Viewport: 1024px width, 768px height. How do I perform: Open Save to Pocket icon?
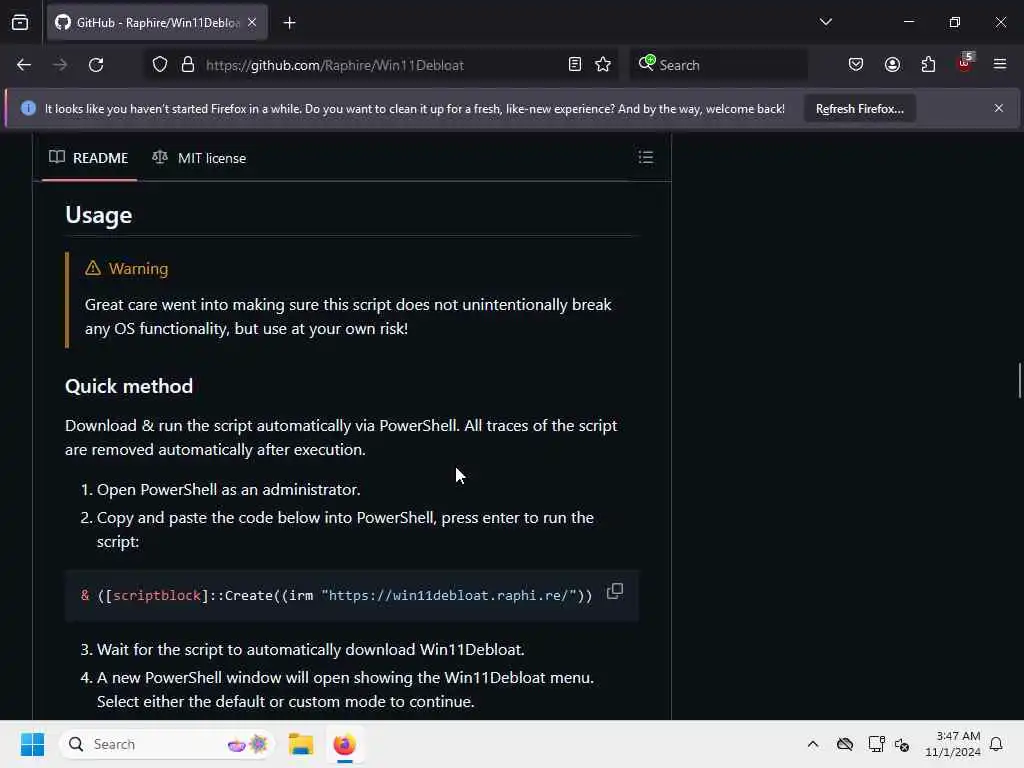tap(856, 65)
